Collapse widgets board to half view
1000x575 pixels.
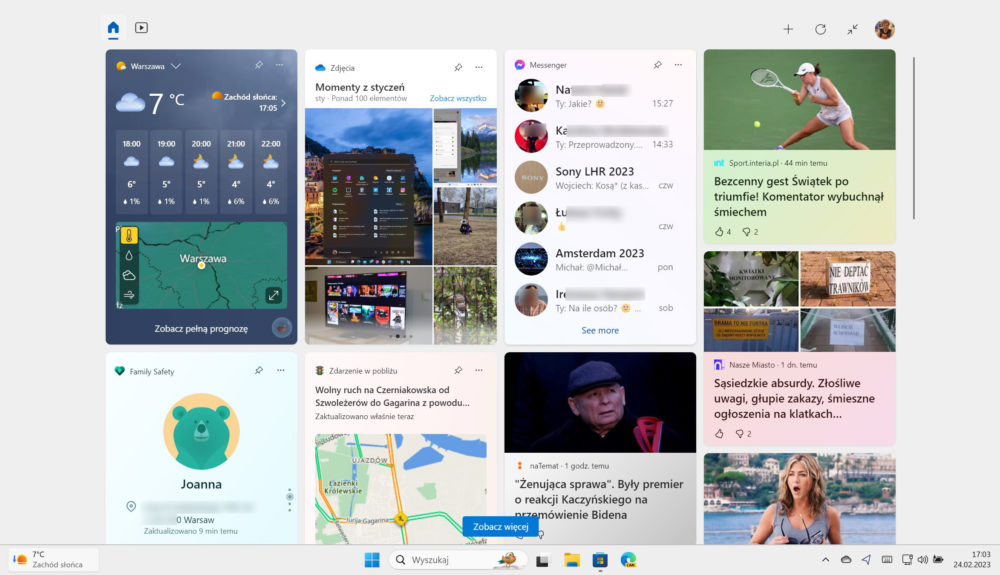pyautogui.click(x=853, y=29)
